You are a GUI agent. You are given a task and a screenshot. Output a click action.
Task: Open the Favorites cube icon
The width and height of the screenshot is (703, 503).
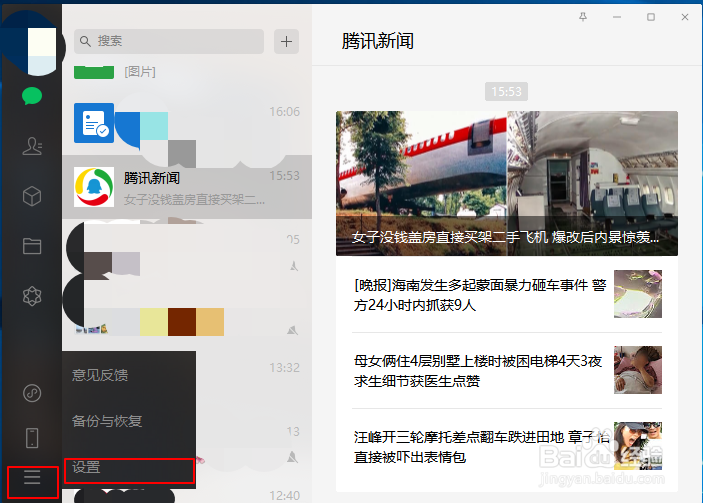point(32,196)
